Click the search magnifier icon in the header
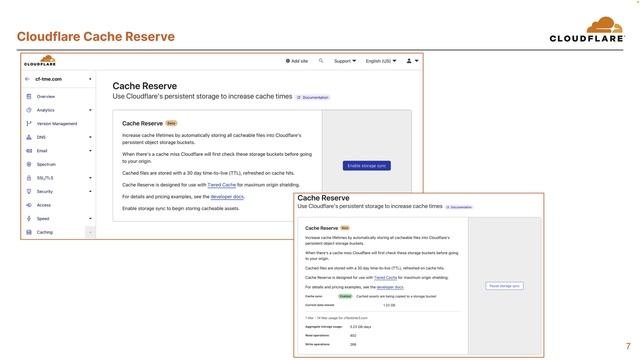 [321, 61]
